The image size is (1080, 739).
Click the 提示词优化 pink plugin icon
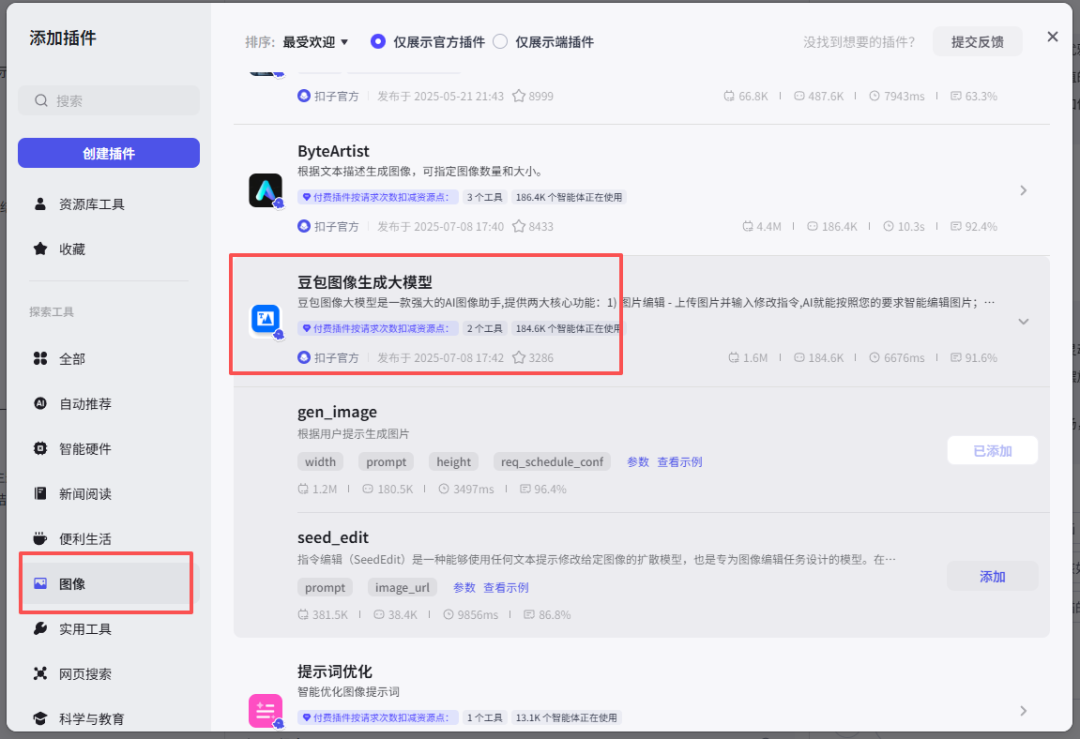click(x=265, y=710)
